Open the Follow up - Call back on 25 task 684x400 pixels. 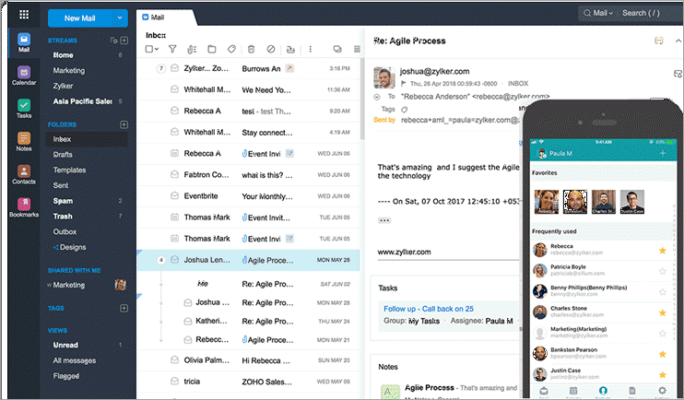428,309
